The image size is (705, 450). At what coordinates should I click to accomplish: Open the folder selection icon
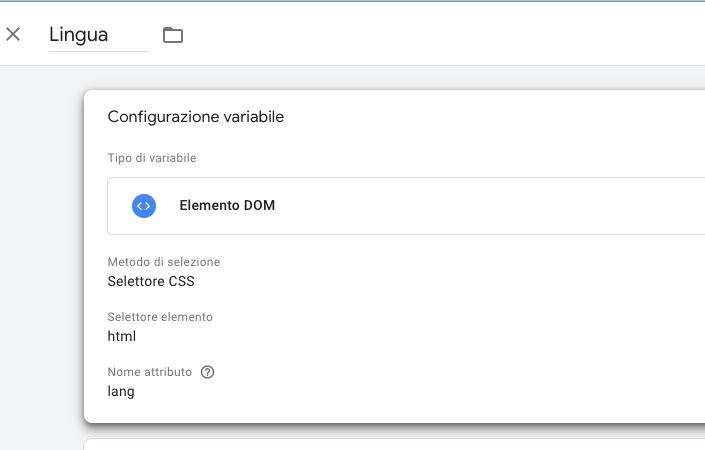(173, 35)
